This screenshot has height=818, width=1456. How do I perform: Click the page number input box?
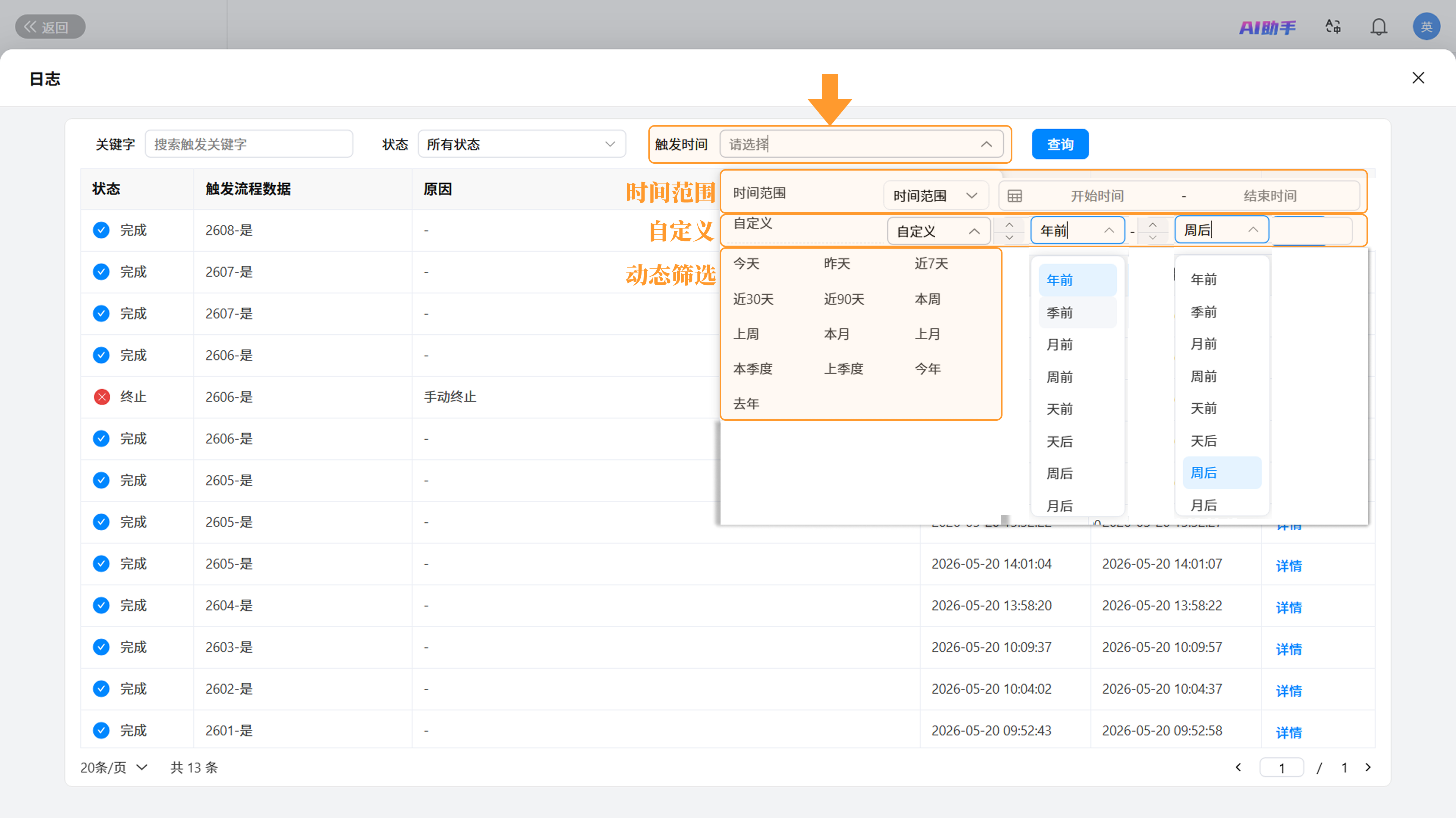click(1281, 768)
